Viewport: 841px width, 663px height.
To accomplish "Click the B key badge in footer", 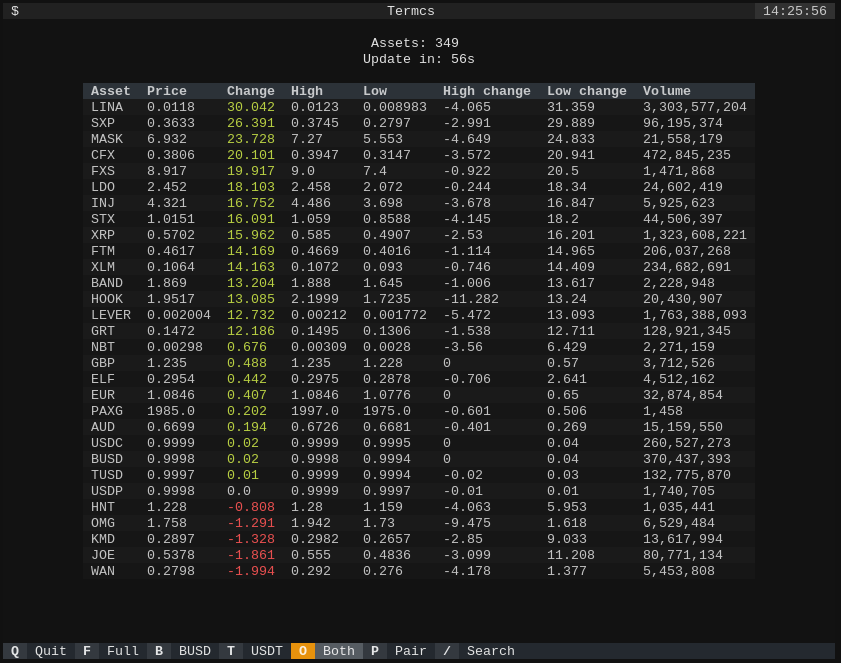I will (x=159, y=651).
